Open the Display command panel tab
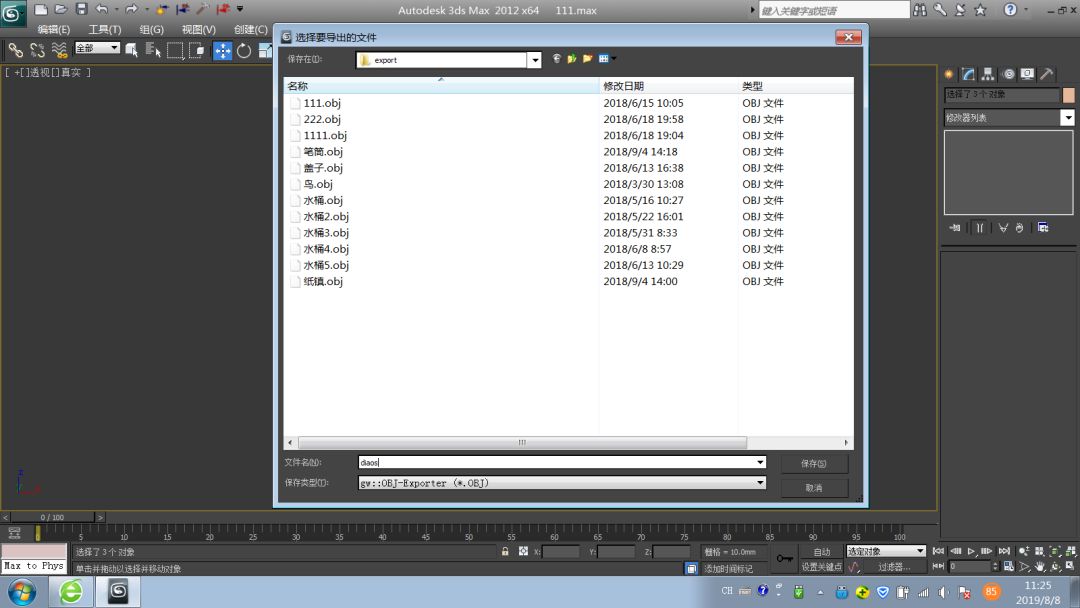This screenshot has height=608, width=1080. (x=1027, y=74)
